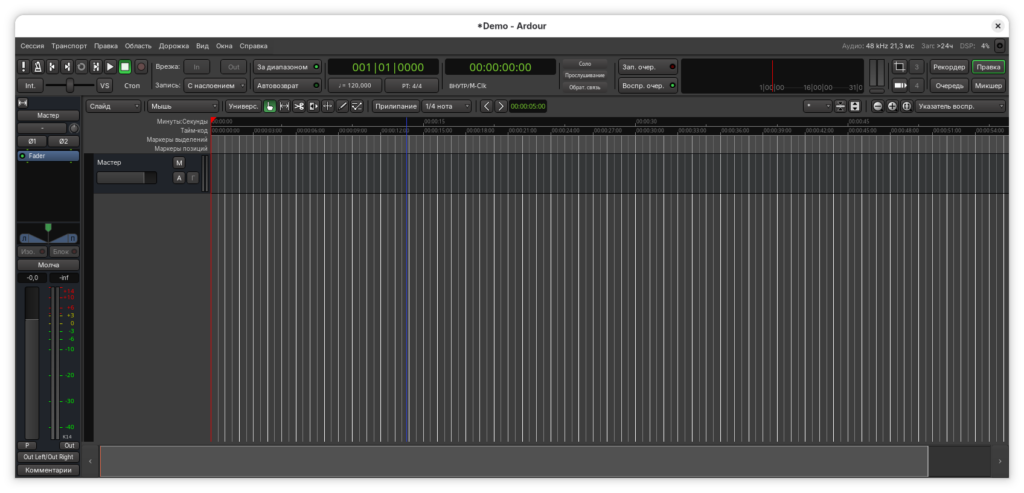1024x493 pixels.
Task: Expand the 1/4 нота grid dropdown
Action: click(x=447, y=106)
